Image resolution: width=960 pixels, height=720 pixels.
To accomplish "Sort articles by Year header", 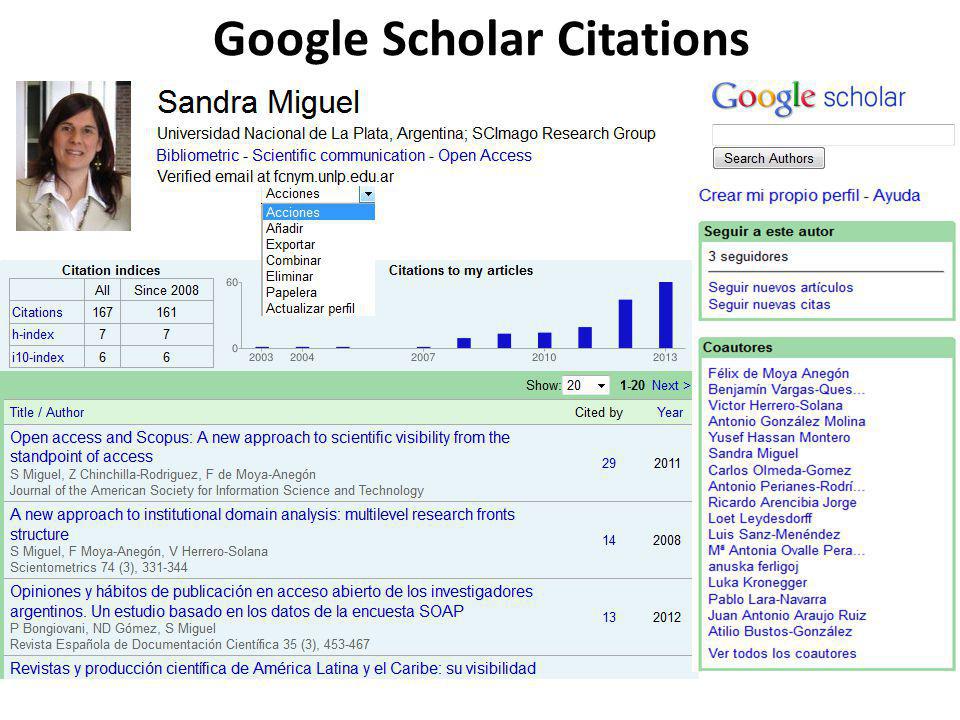I will click(x=670, y=412).
